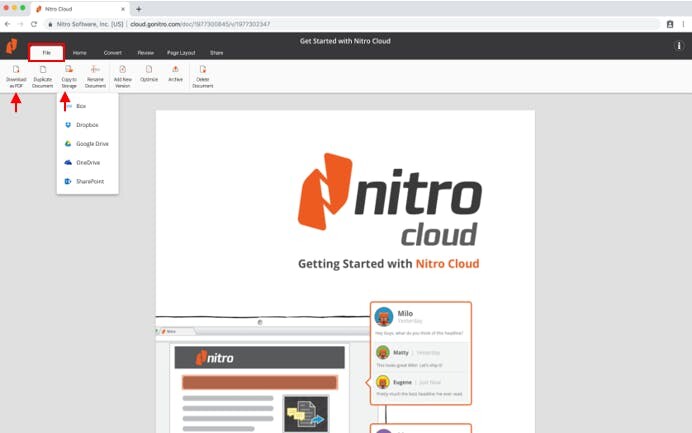Click the Delete Document icon
The image size is (692, 433).
pos(202,70)
